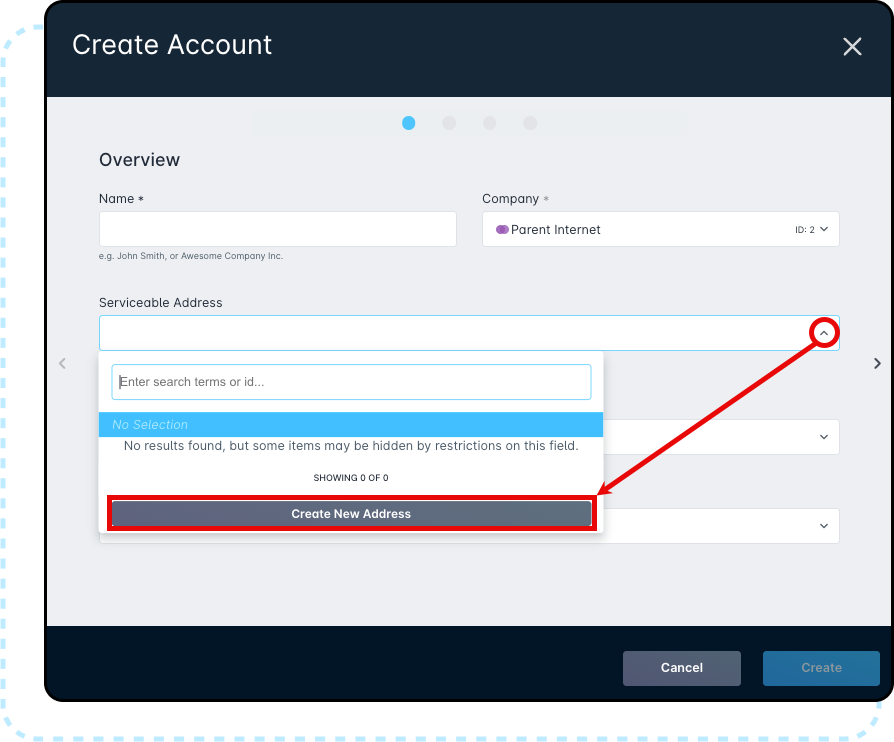Click the Name input field
The height and width of the screenshot is (742, 894).
point(278,229)
